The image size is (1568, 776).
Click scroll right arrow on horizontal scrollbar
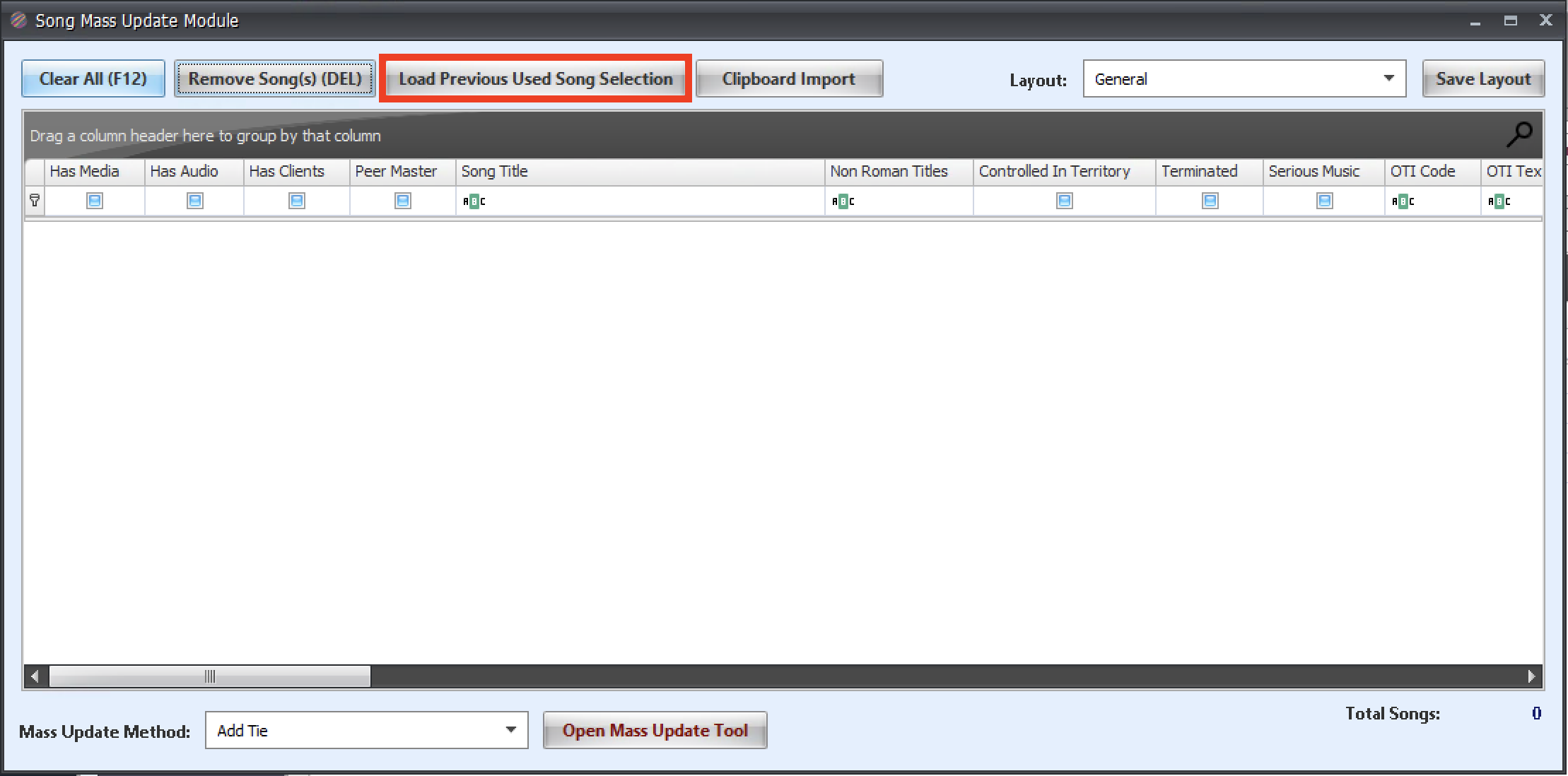coord(1531,676)
